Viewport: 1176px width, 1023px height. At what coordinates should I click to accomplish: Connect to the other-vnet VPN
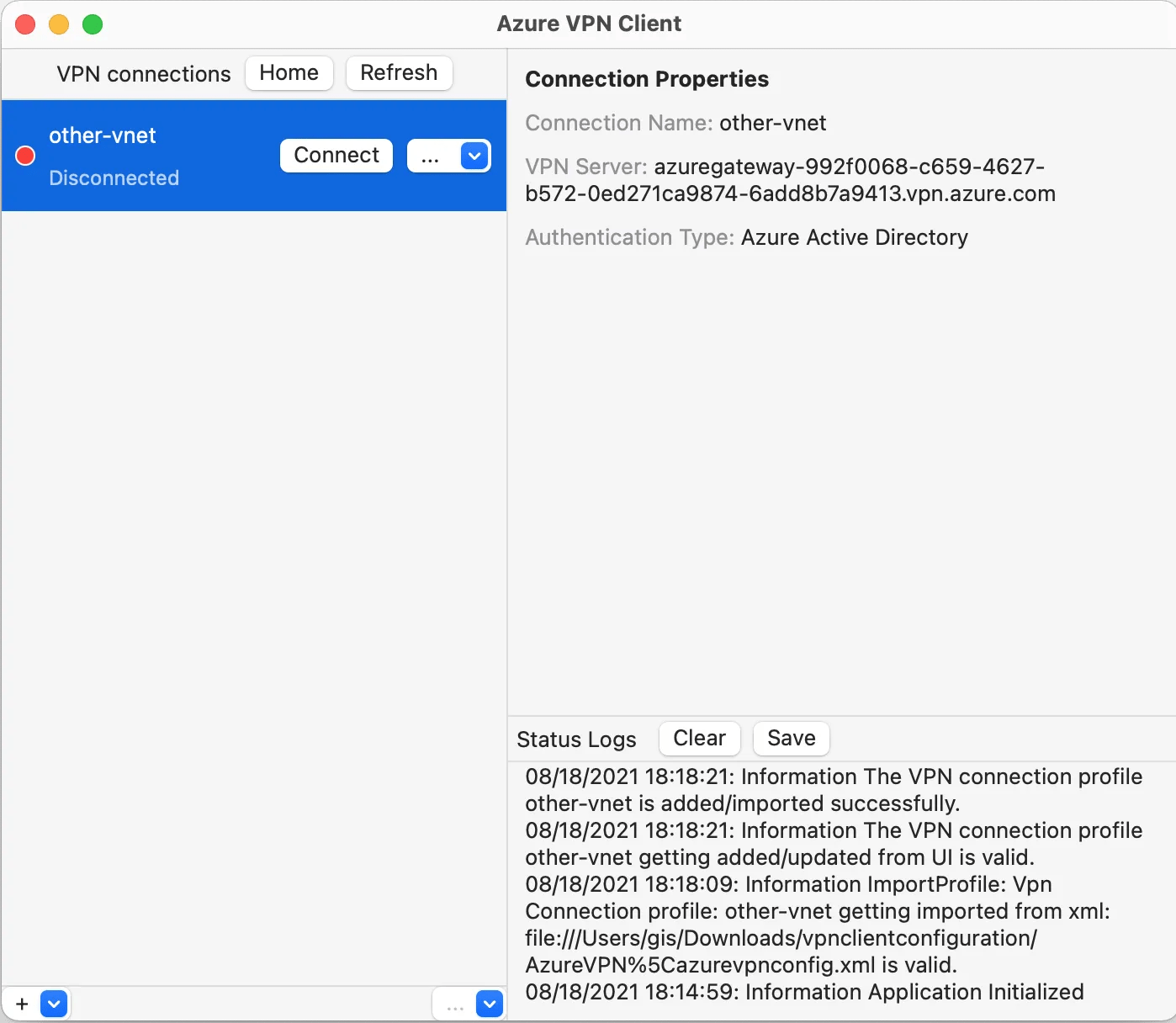(336, 156)
